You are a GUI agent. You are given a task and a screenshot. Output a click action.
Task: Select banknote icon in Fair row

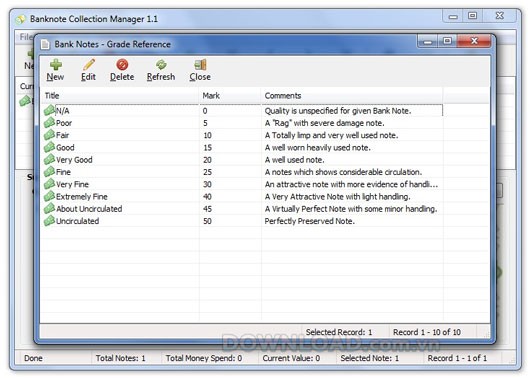coord(49,135)
